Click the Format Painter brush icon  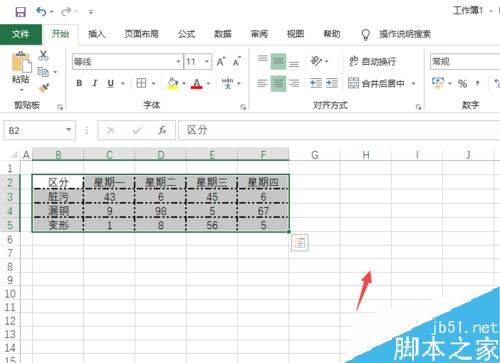44,88
